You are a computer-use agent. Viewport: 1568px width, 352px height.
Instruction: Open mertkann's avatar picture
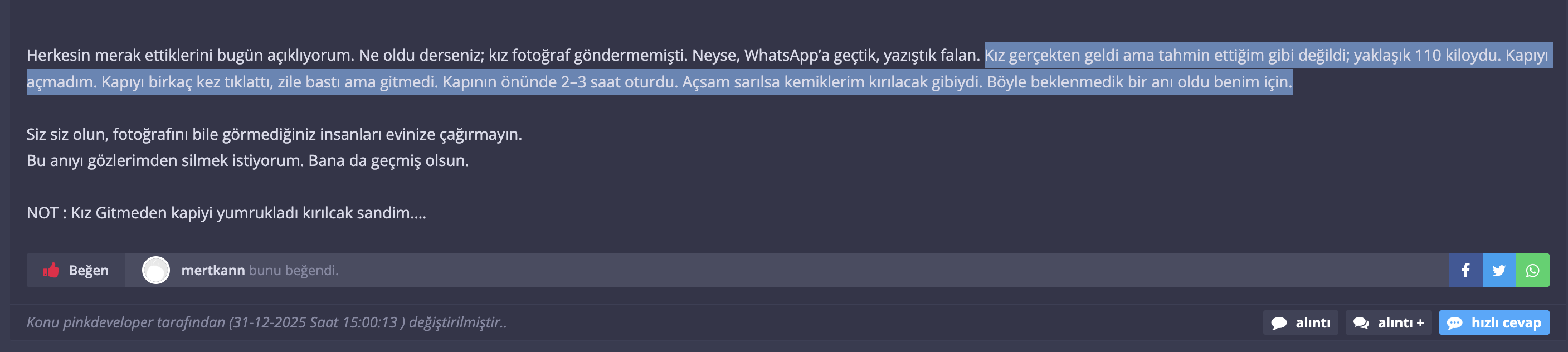[x=156, y=270]
